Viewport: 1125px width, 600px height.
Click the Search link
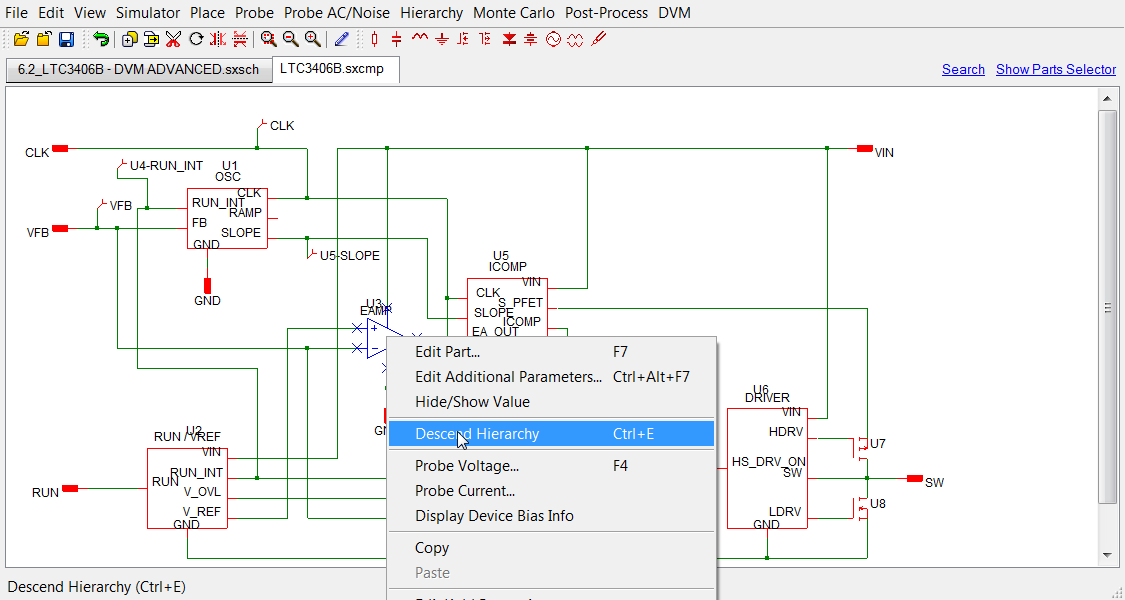tap(963, 69)
